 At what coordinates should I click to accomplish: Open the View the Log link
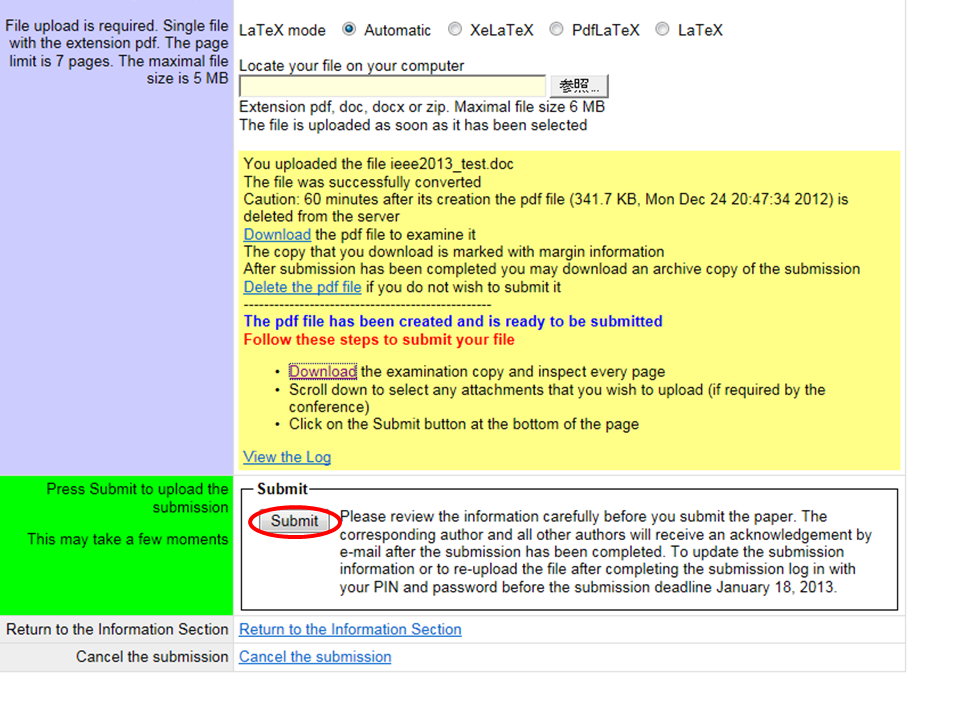[287, 457]
